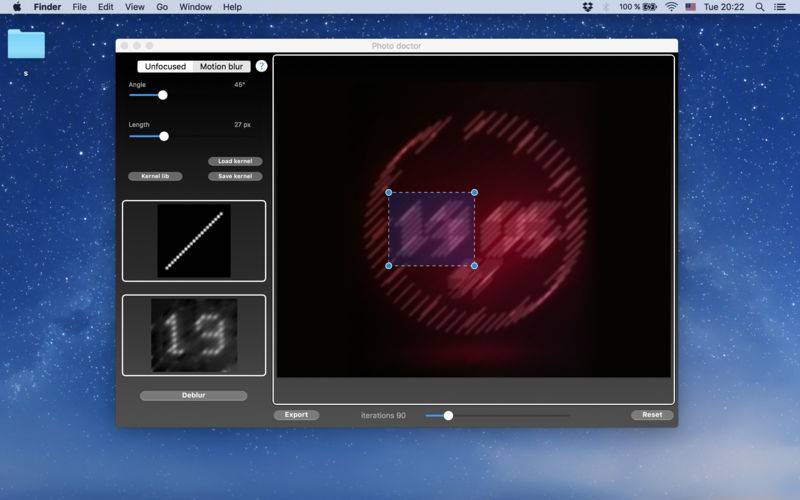The height and width of the screenshot is (500, 800).
Task: Click the diagonal kernel preview thumbnail
Action: pos(194,241)
